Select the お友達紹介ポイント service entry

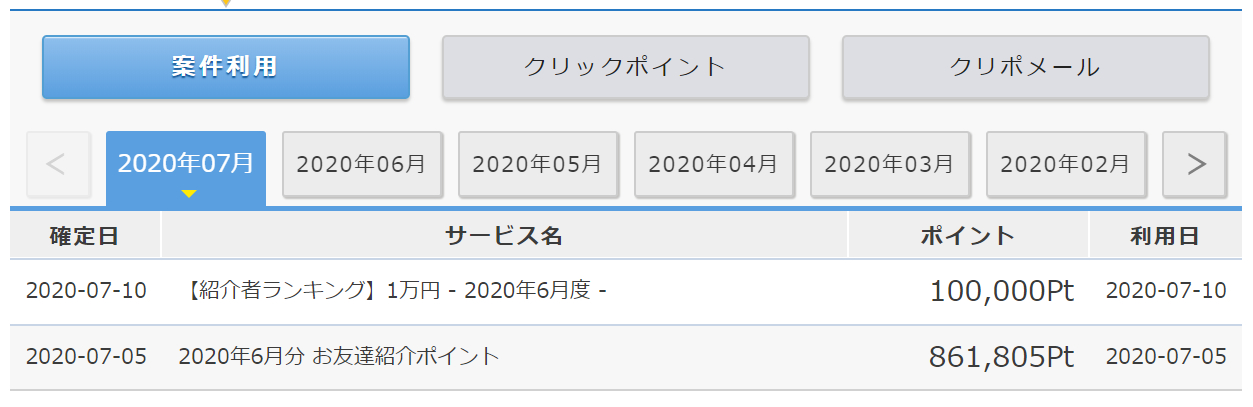(x=338, y=356)
